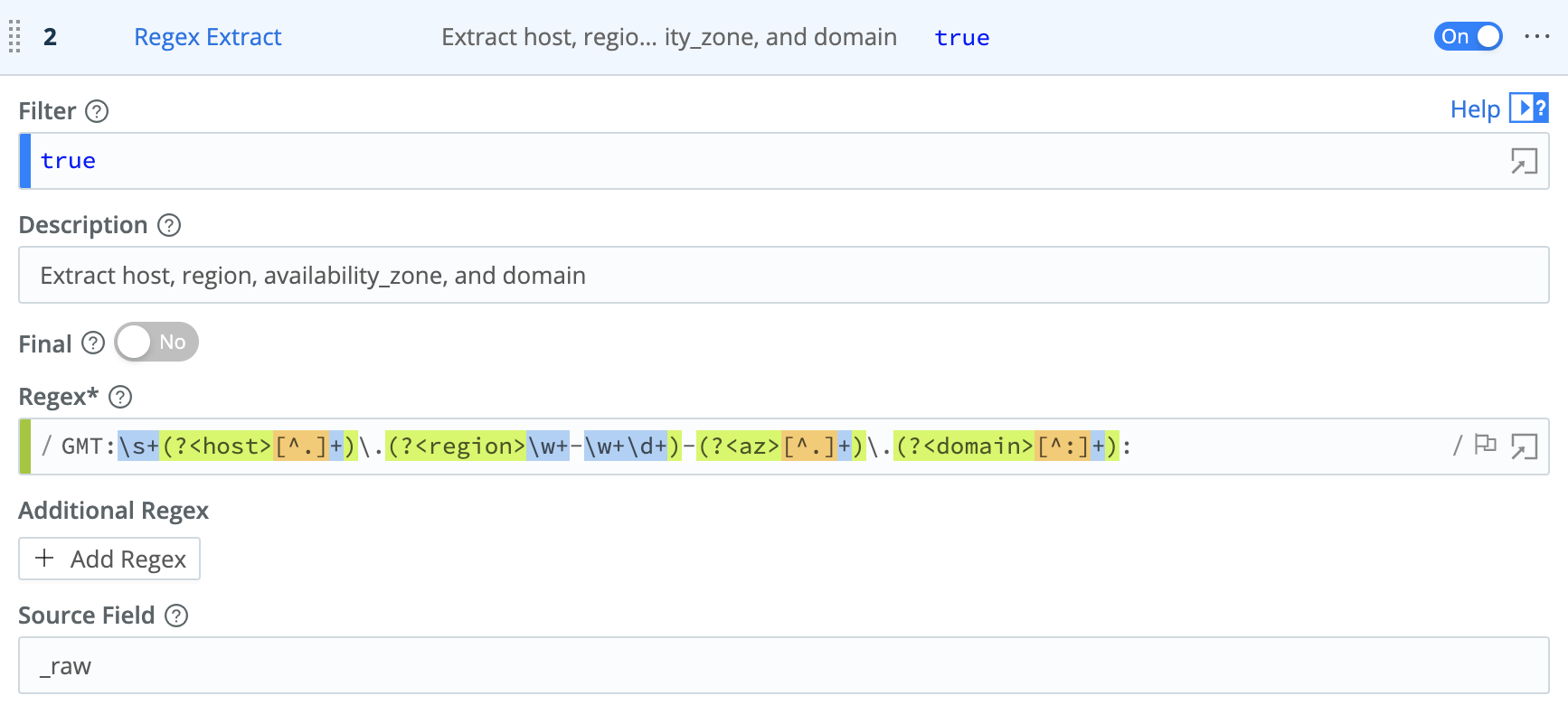Click the Add Regex button
The width and height of the screenshot is (1568, 705).
point(109,559)
